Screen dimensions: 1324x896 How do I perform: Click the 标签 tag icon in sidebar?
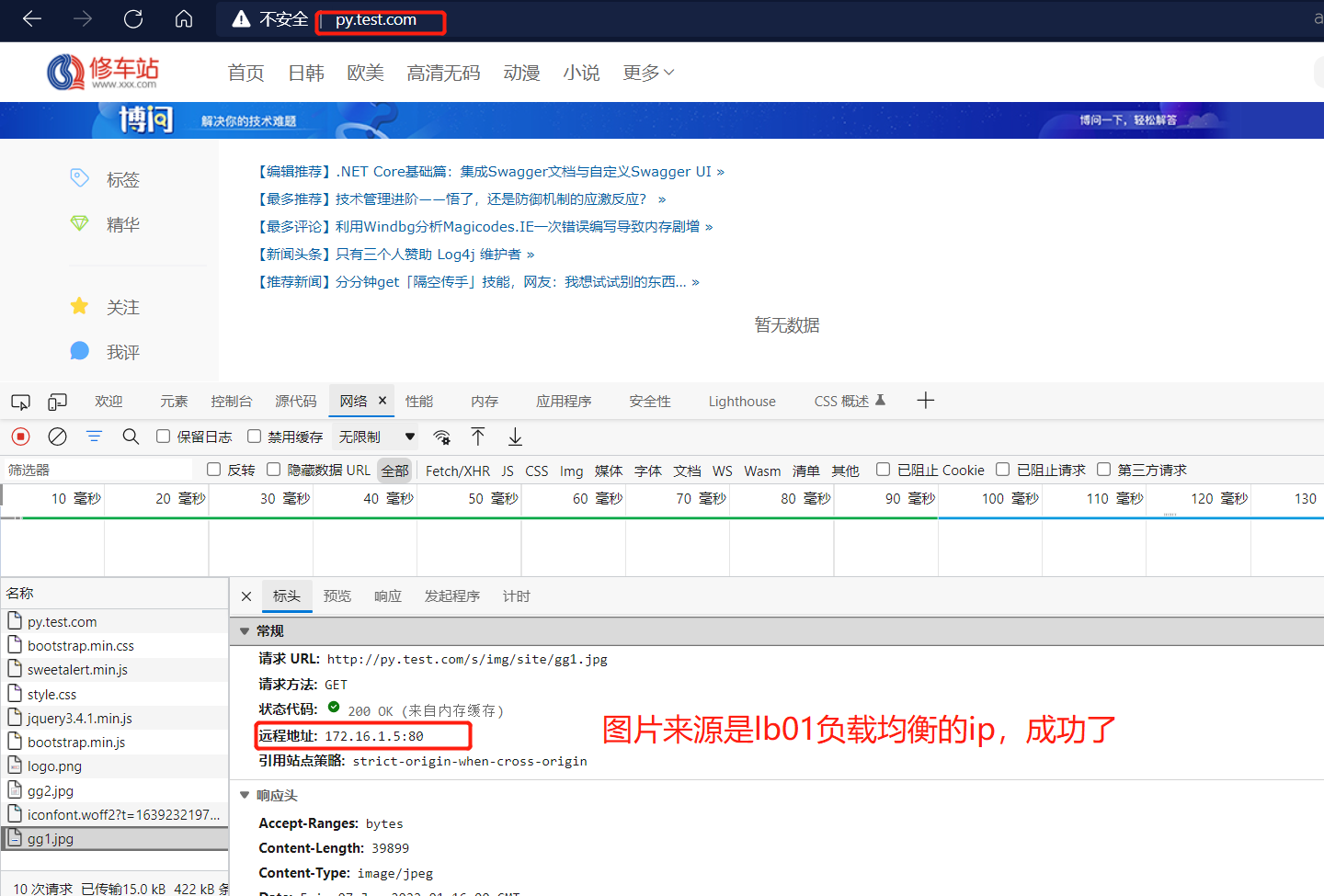pyautogui.click(x=80, y=178)
